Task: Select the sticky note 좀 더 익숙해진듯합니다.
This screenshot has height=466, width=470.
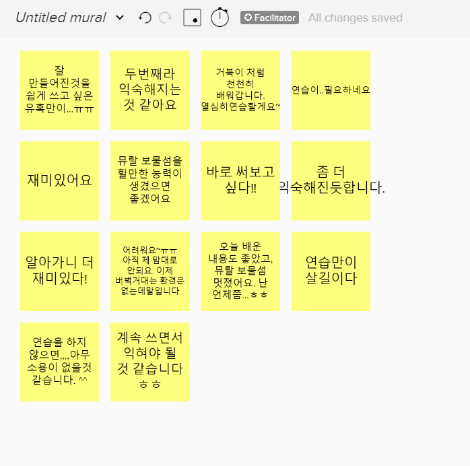Action: click(x=331, y=181)
